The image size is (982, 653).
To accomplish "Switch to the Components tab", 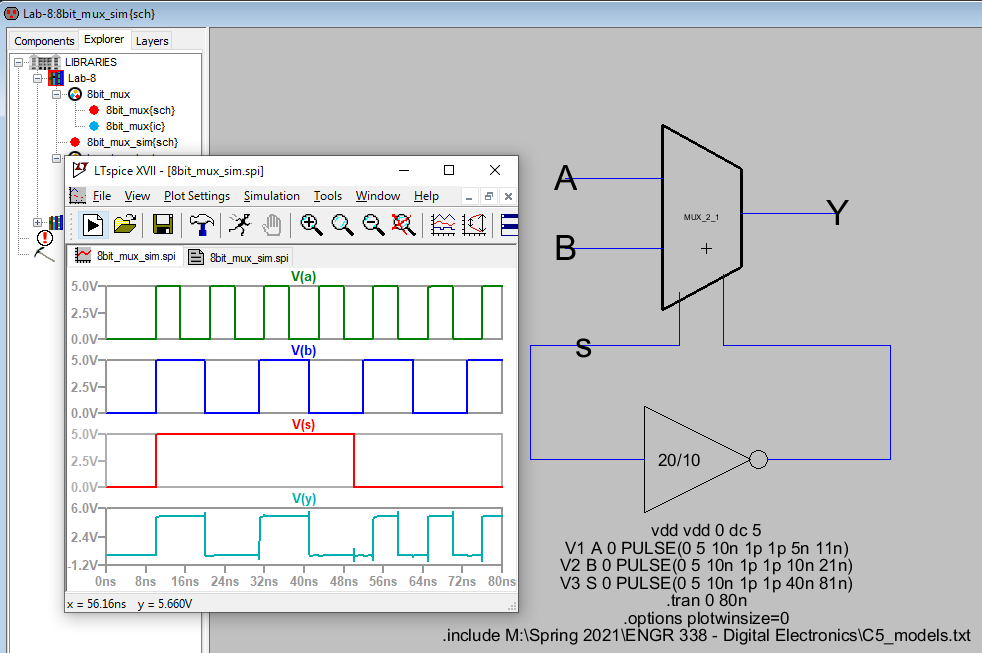I will [x=44, y=41].
